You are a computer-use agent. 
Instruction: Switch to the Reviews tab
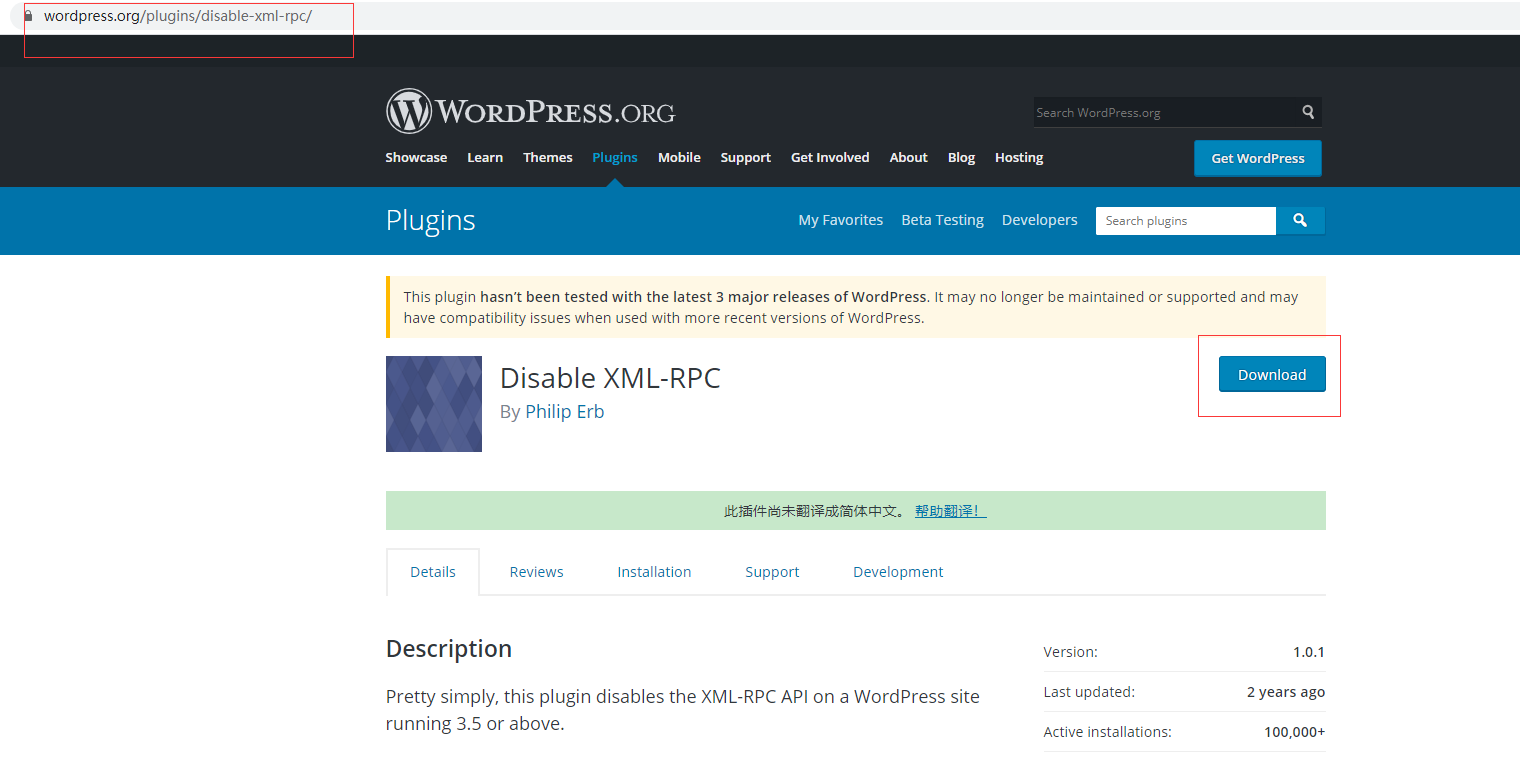click(x=537, y=572)
